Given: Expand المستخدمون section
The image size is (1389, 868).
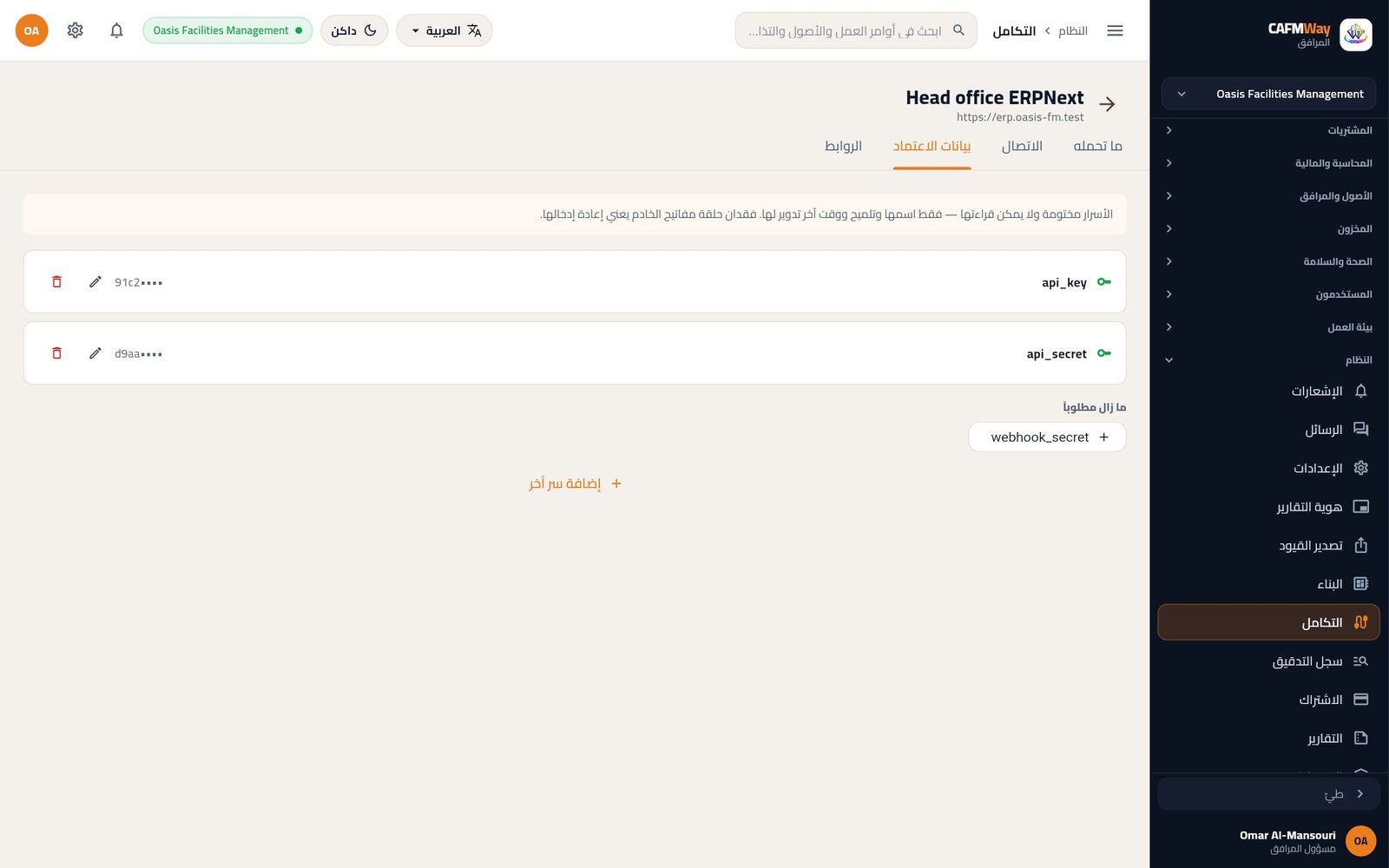Looking at the screenshot, I should pos(1269,294).
